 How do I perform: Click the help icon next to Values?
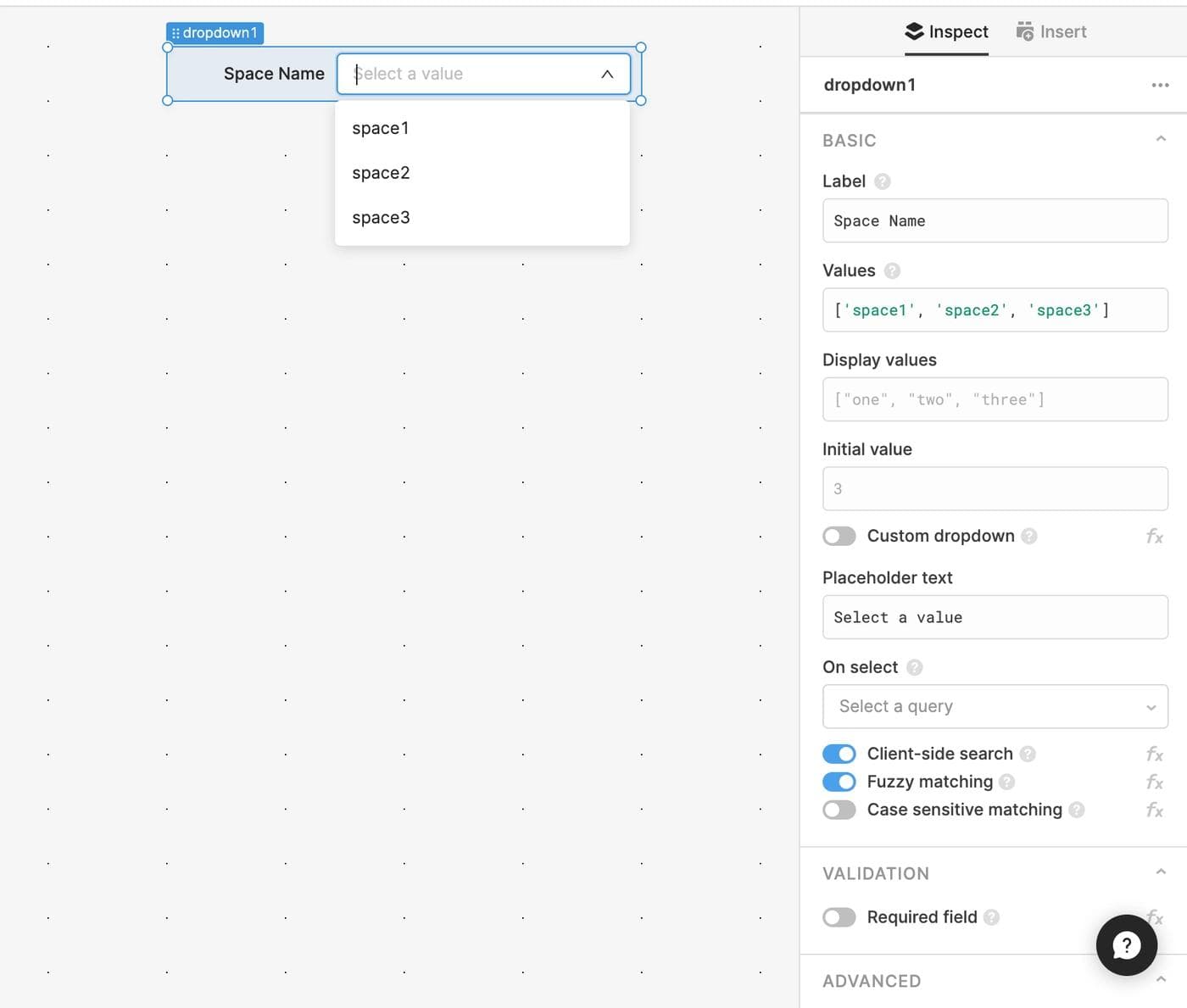[892, 270]
